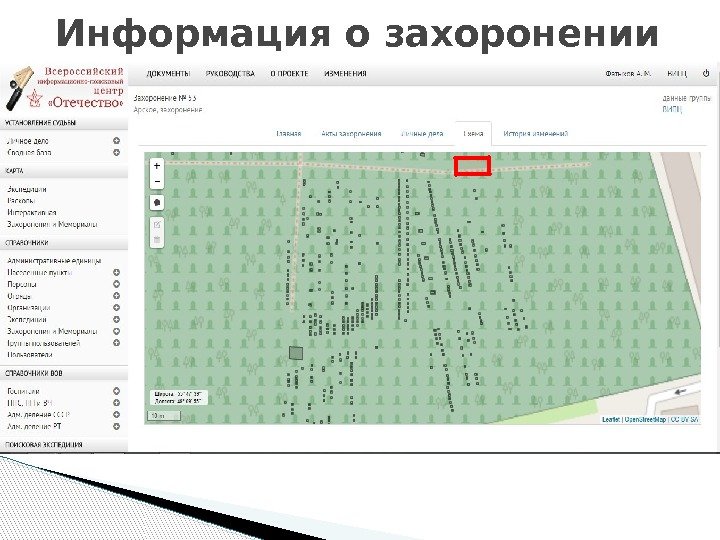Click plus icon beside Отряды
This screenshot has width=720, height=540.
tap(116, 296)
